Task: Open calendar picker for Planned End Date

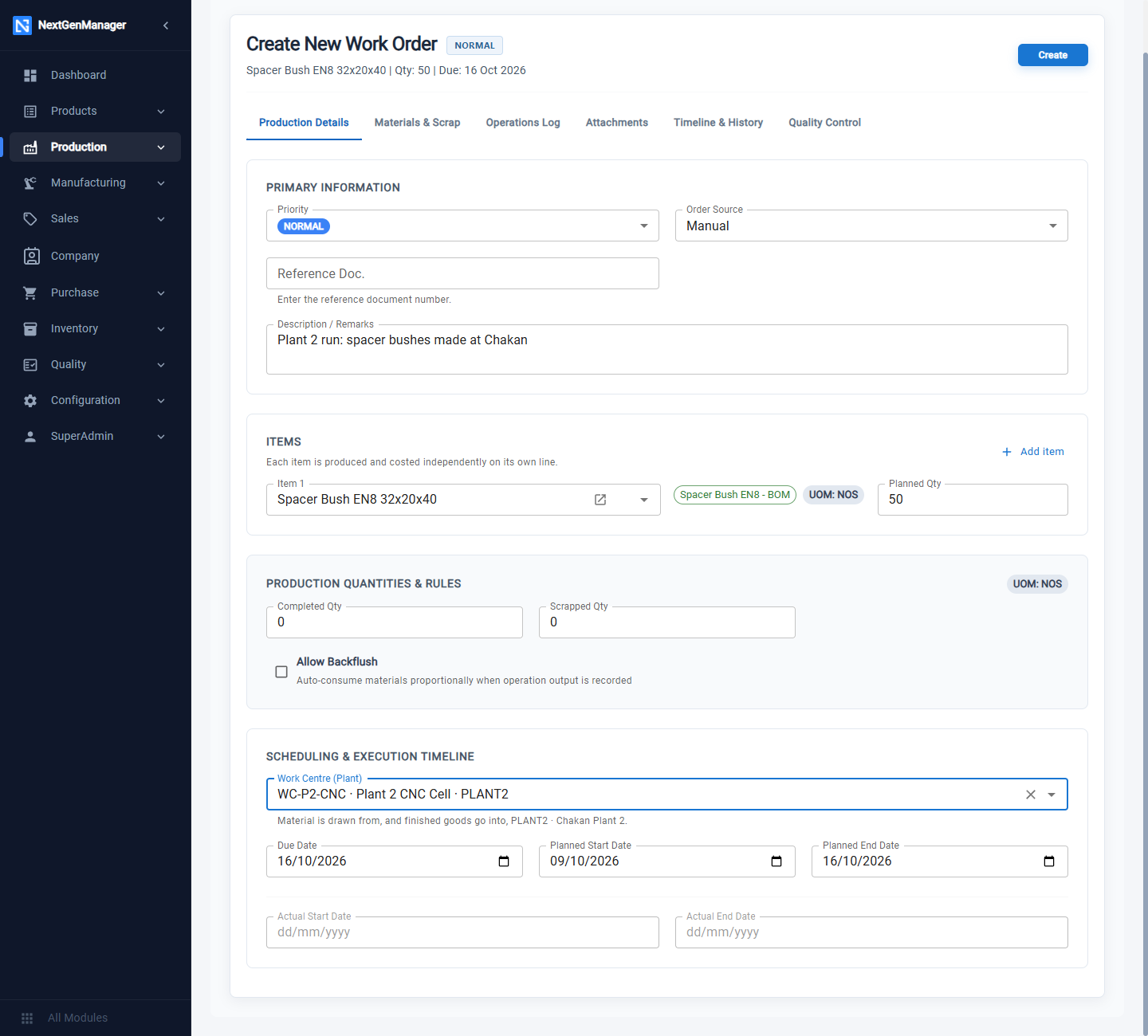Action: [1049, 861]
